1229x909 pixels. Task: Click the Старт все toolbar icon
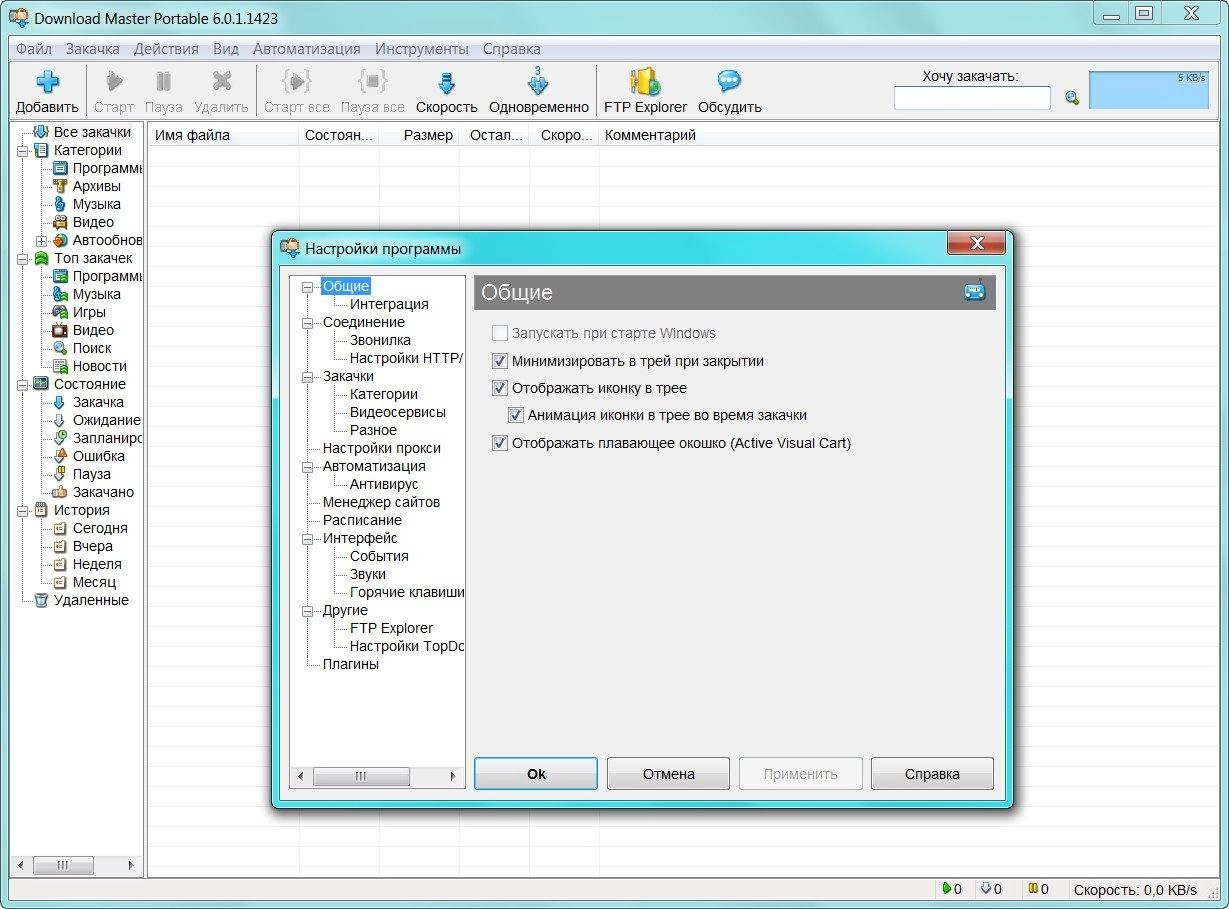(x=296, y=82)
